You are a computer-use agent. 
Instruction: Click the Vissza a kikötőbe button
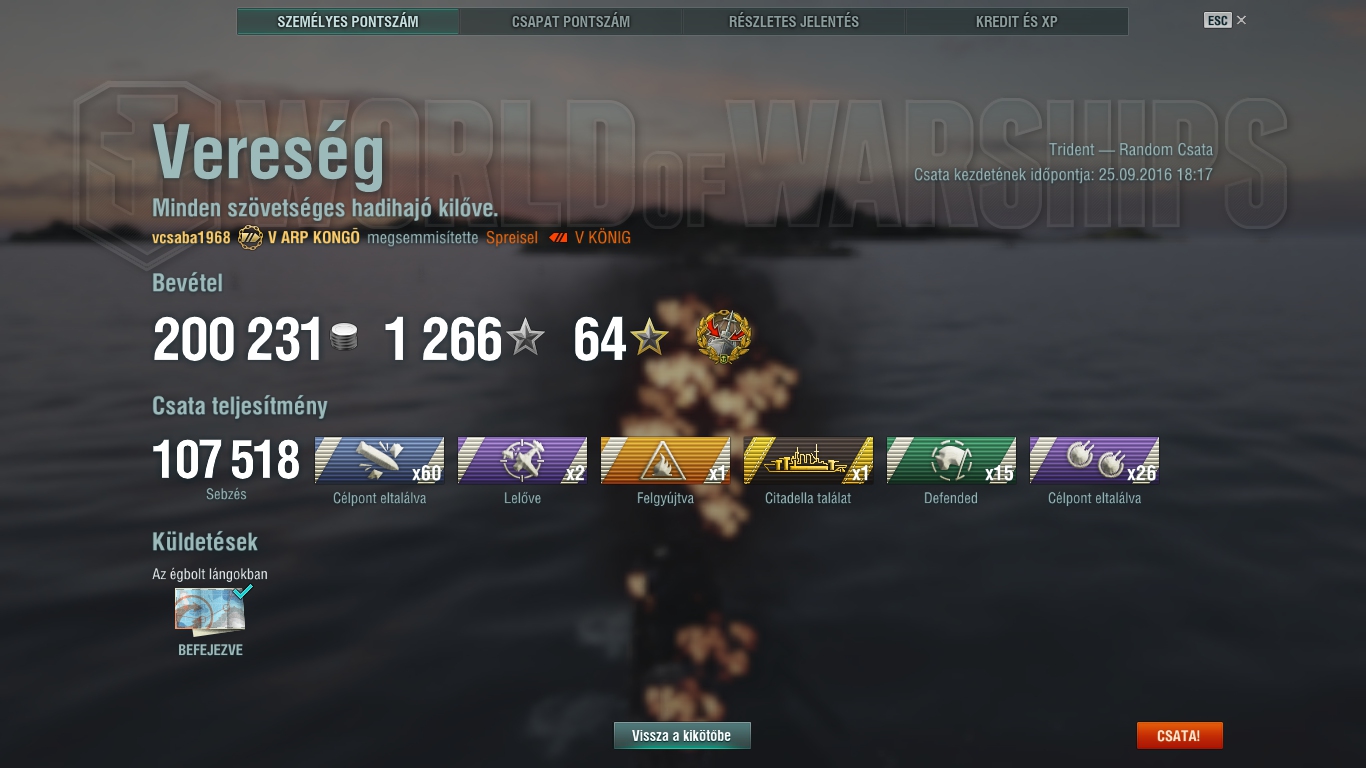(682, 736)
